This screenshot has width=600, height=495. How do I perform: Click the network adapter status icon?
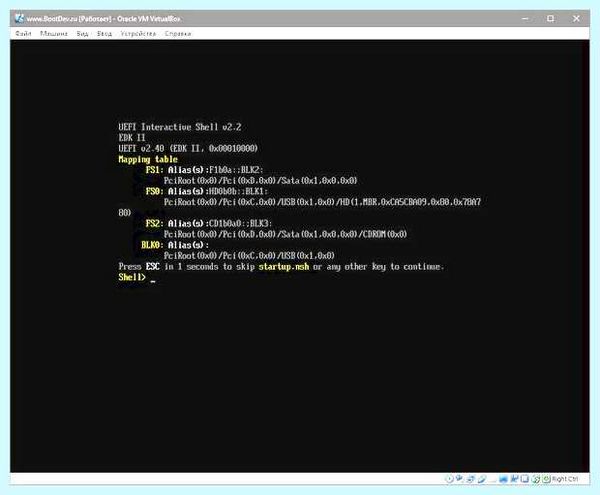pos(482,479)
